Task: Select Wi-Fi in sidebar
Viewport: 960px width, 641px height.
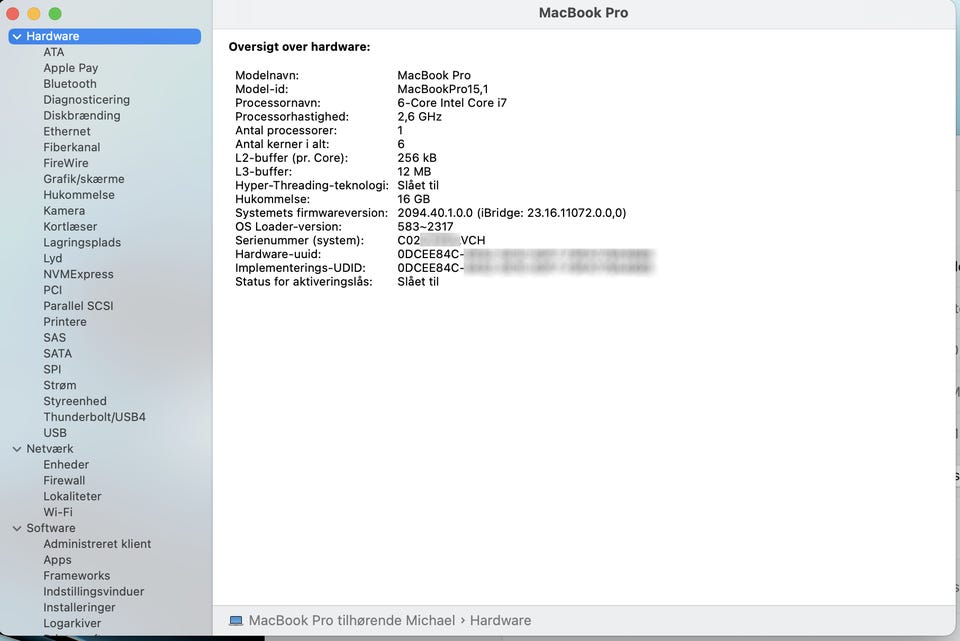Action: [58, 512]
